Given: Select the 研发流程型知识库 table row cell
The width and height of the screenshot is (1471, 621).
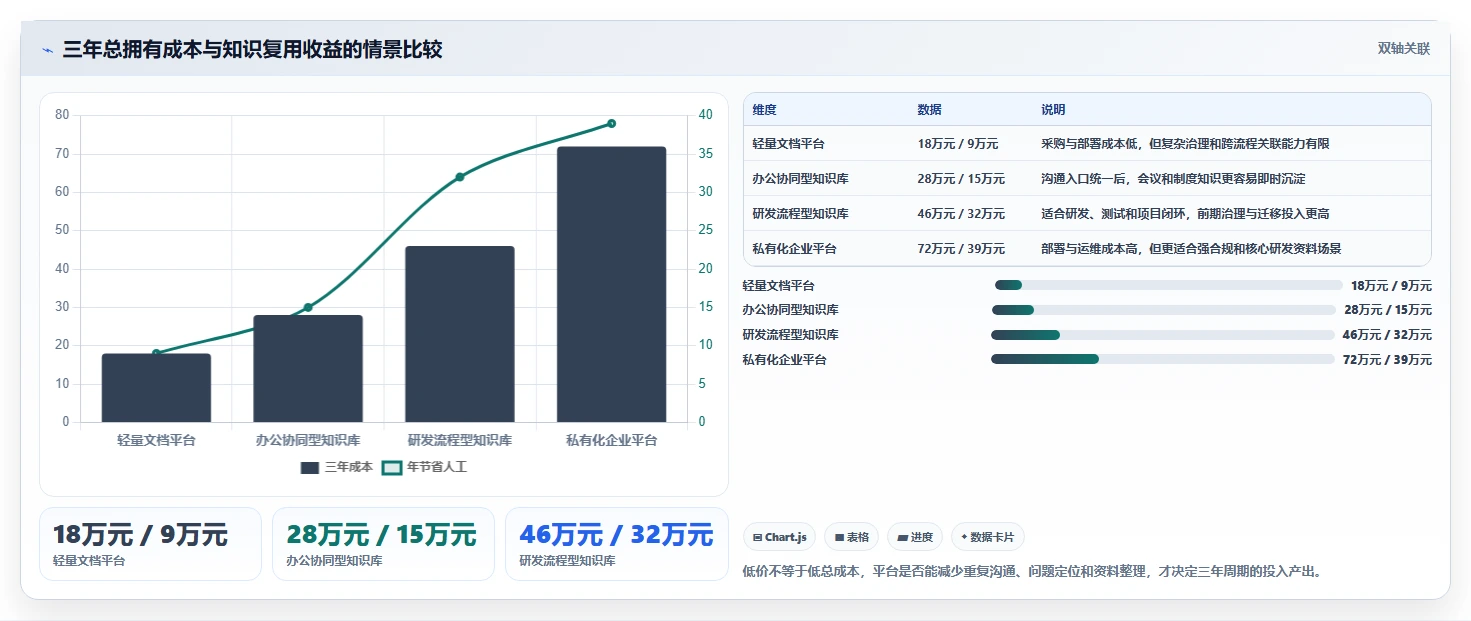Looking at the screenshot, I should tap(801, 214).
